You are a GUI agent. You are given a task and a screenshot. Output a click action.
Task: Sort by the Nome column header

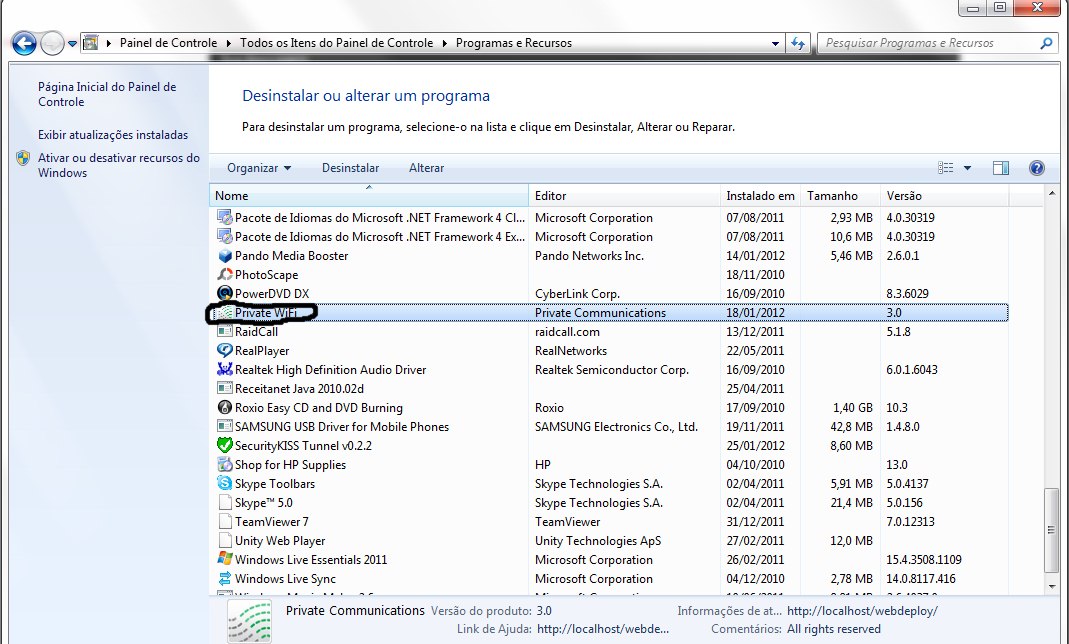coord(369,196)
